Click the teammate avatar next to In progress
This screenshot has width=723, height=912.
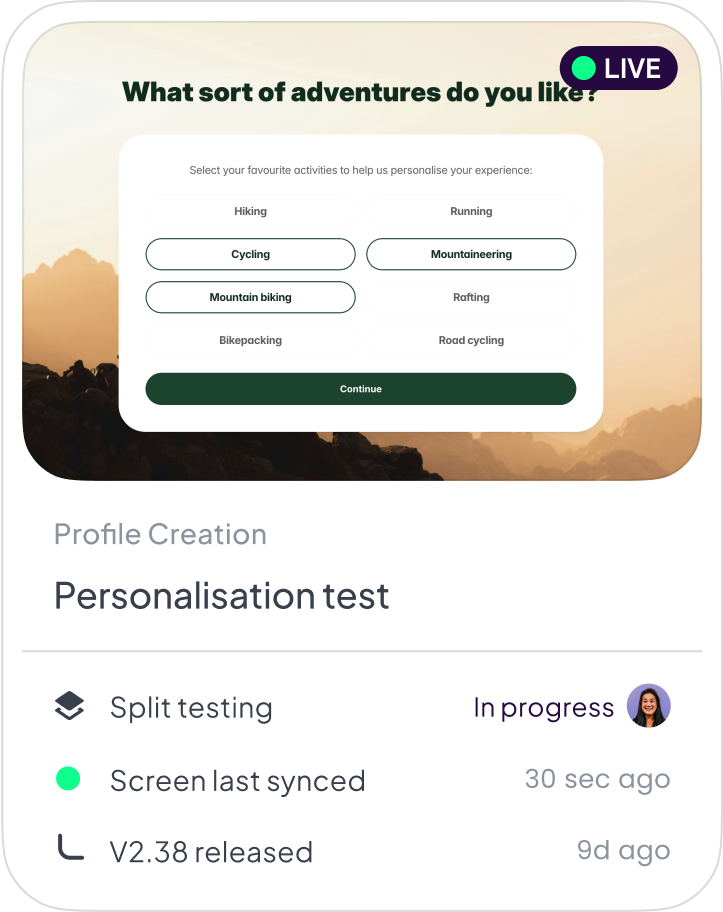click(648, 706)
